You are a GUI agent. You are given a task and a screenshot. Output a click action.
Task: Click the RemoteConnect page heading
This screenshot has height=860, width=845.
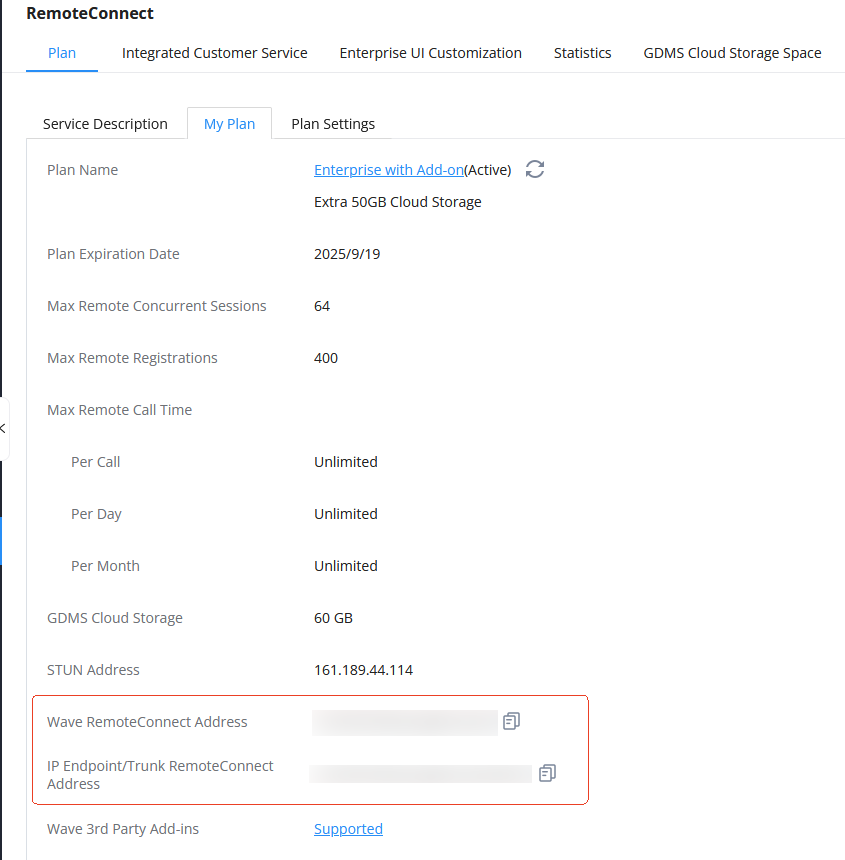[x=90, y=13]
